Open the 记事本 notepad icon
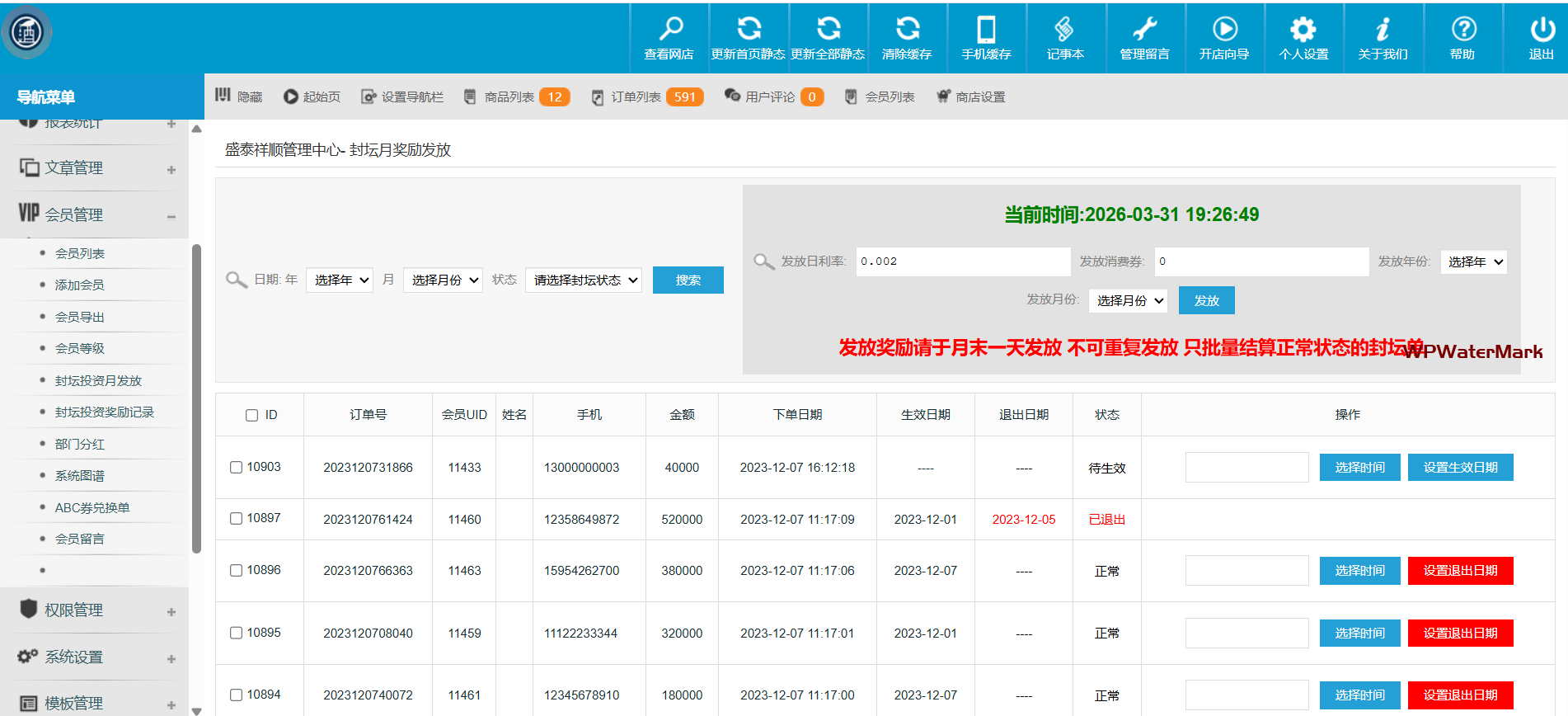Screen dimensions: 1568x716 click(1065, 30)
